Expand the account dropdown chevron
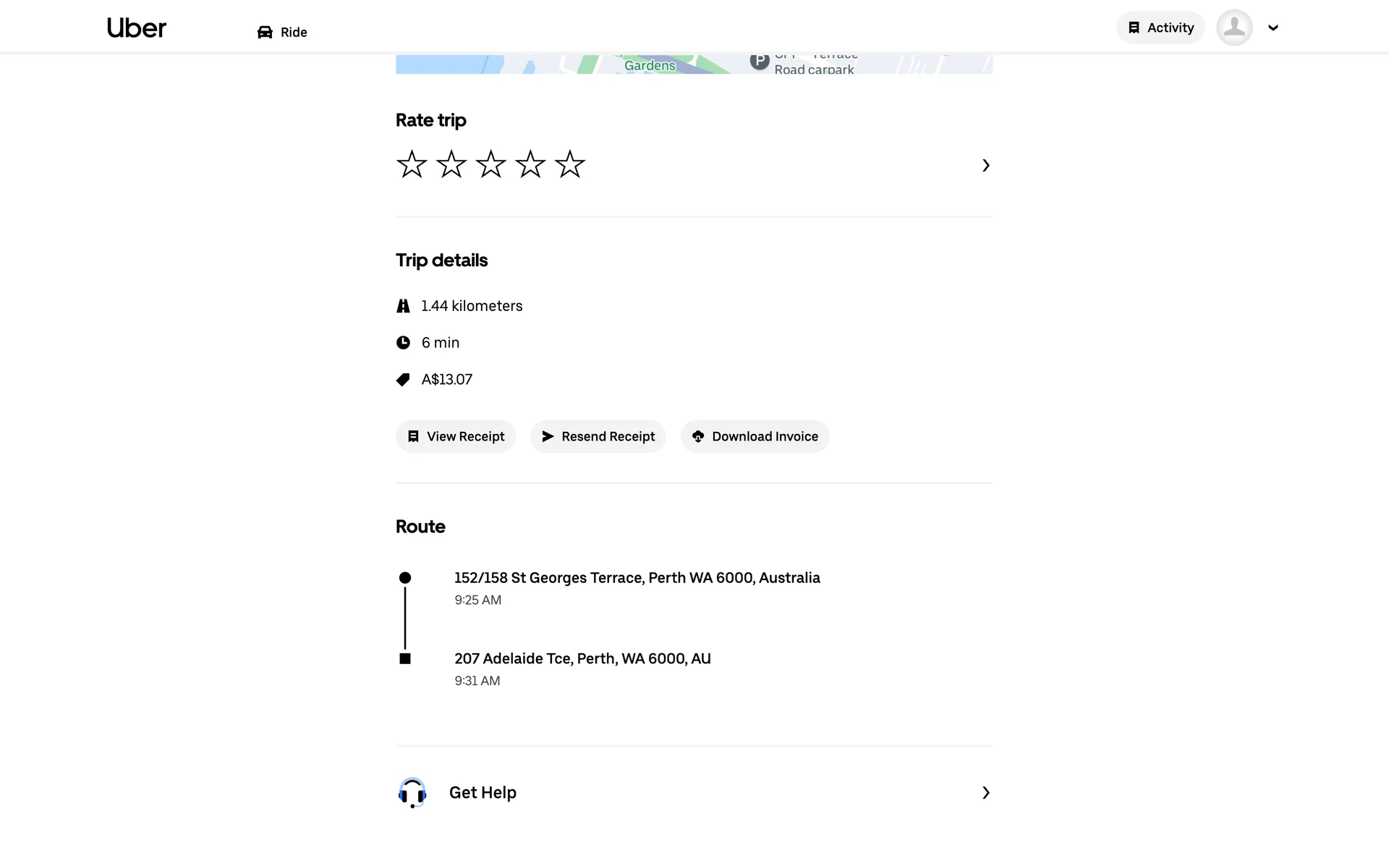Image resolution: width=1389 pixels, height=868 pixels. 1273,28
